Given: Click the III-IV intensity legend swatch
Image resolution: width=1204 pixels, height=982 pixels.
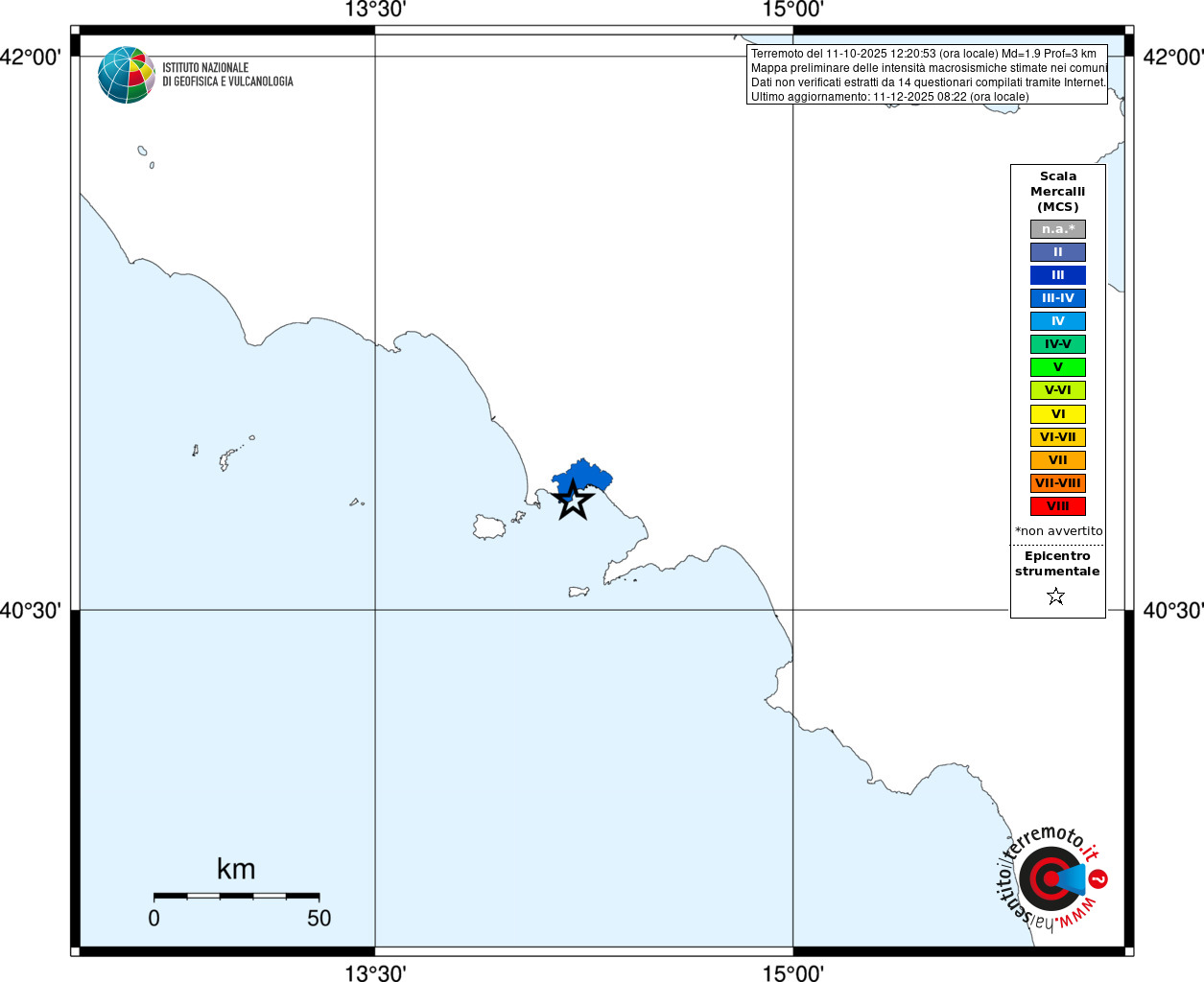Looking at the screenshot, I should coord(1058,298).
